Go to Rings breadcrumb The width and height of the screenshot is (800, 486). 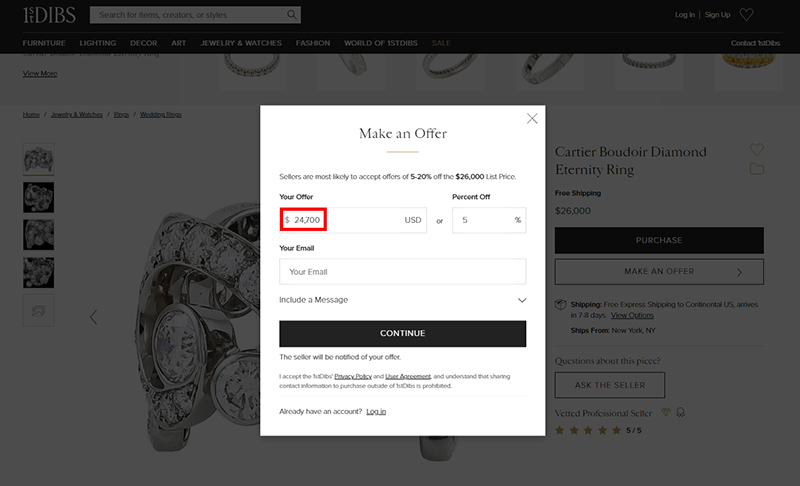[121, 114]
